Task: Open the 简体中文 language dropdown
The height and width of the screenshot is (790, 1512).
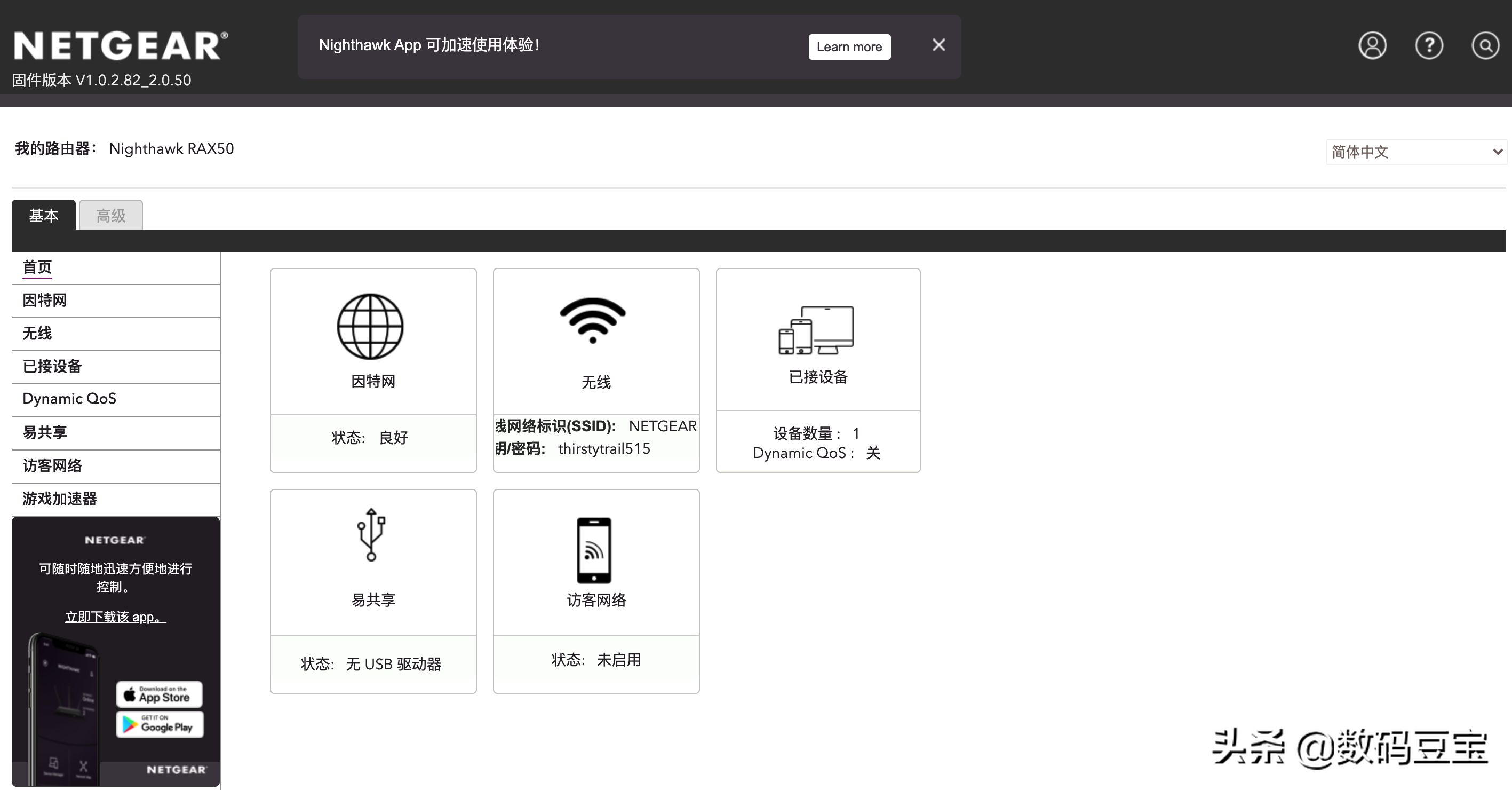Action: pyautogui.click(x=1416, y=152)
